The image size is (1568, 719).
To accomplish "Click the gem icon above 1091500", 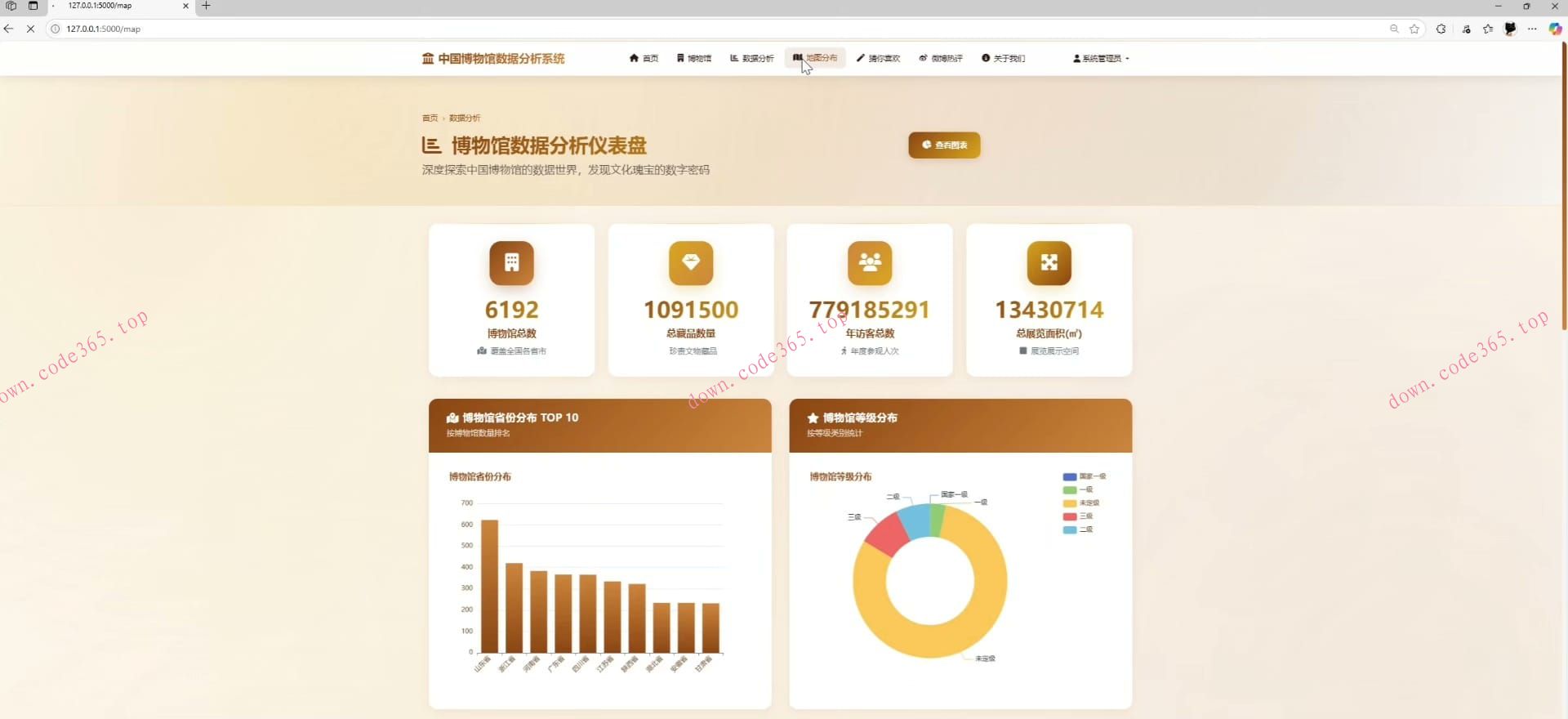I will 691,263.
